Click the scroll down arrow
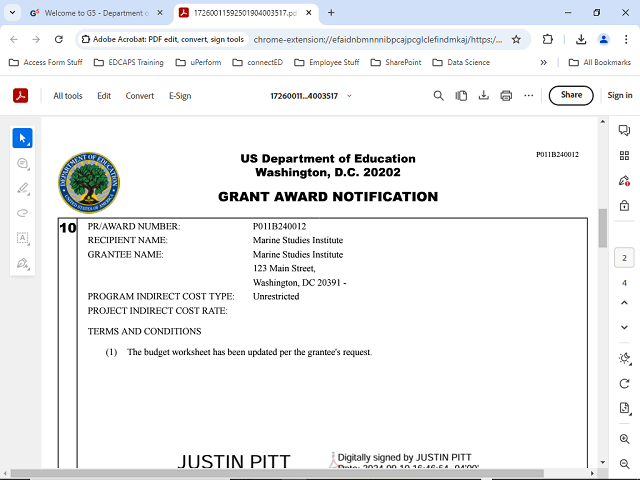 click(x=602, y=462)
